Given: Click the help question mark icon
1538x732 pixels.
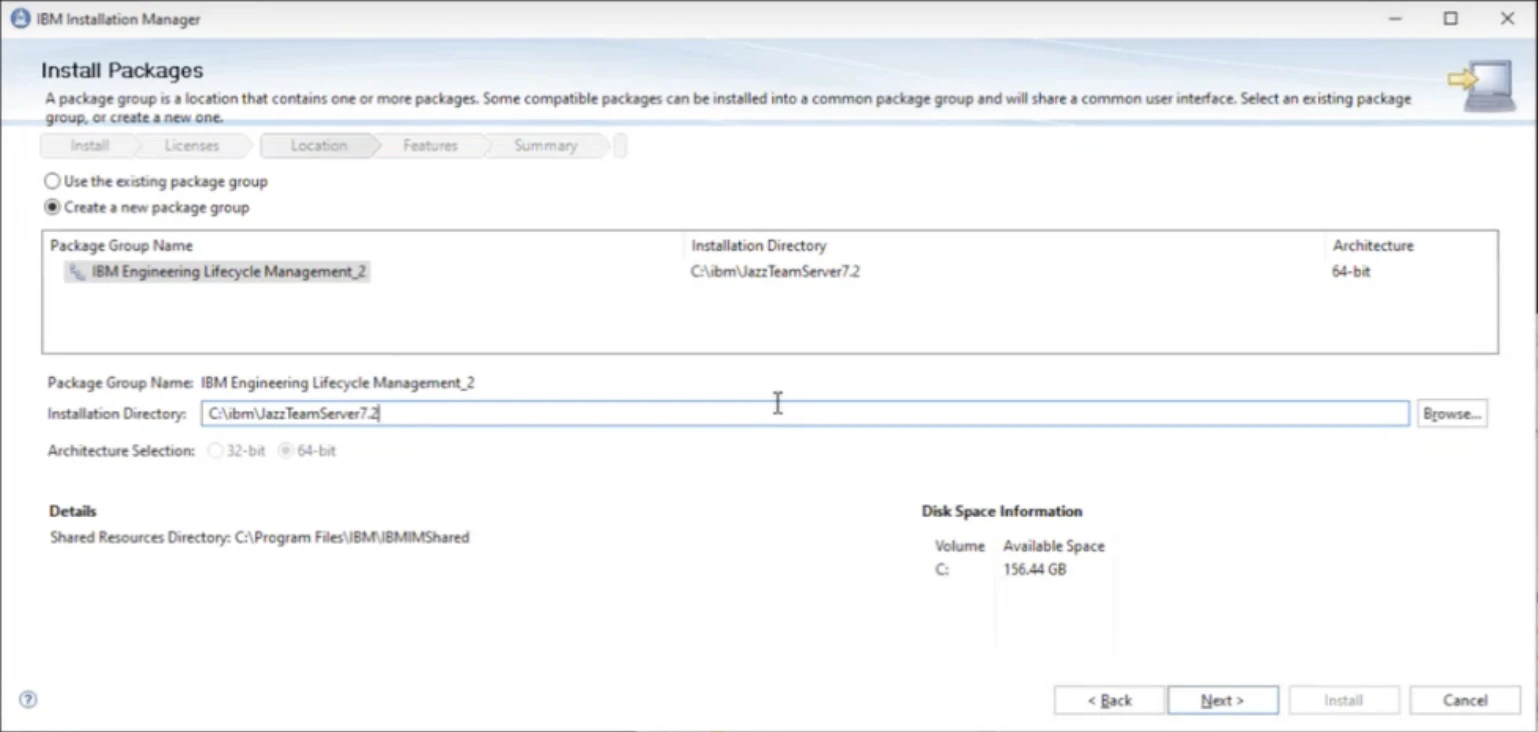Looking at the screenshot, I should coord(28,700).
